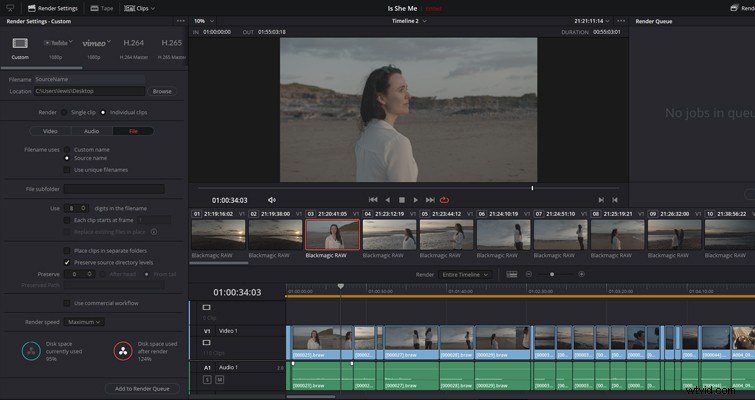Open Render Settings panel options menu (three dots)
The image size is (755, 400).
pyautogui.click(x=180, y=21)
